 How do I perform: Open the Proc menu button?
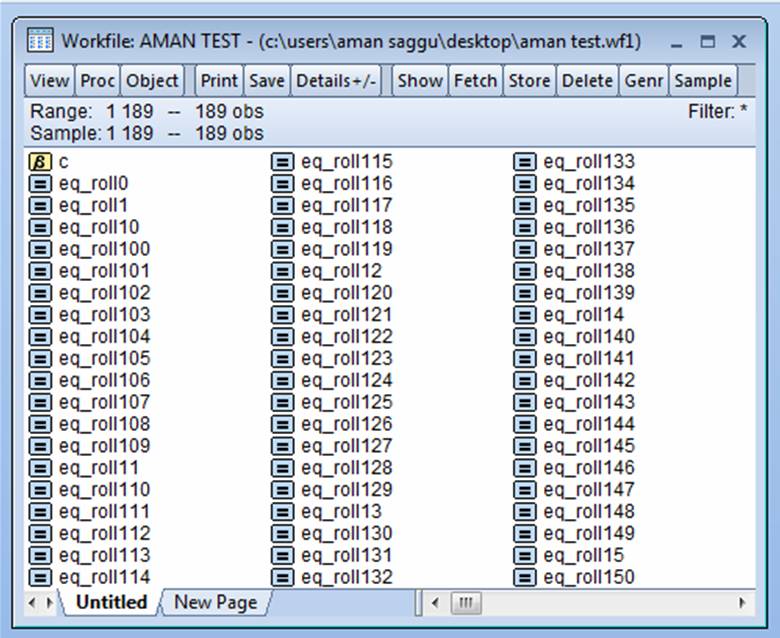[x=97, y=81]
